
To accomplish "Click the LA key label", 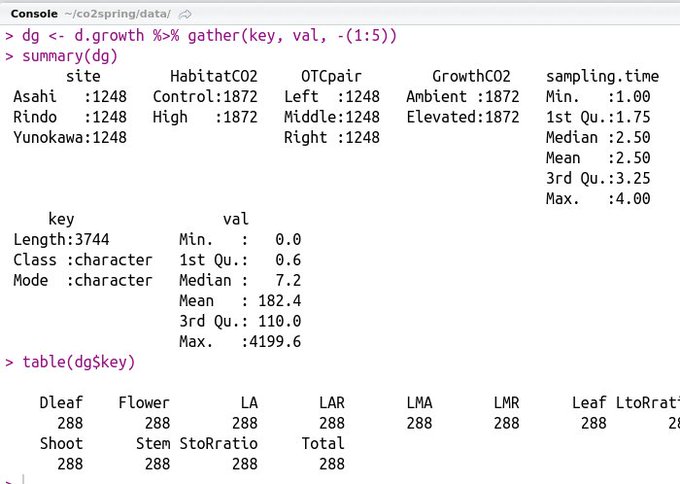I will tap(249, 402).
